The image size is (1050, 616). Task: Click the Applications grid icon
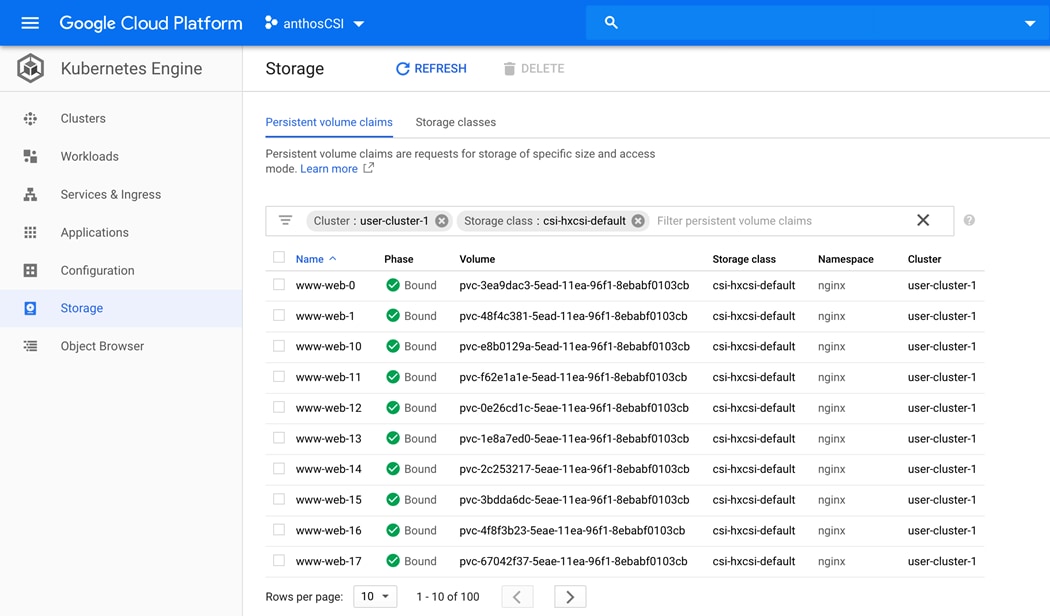coord(30,232)
